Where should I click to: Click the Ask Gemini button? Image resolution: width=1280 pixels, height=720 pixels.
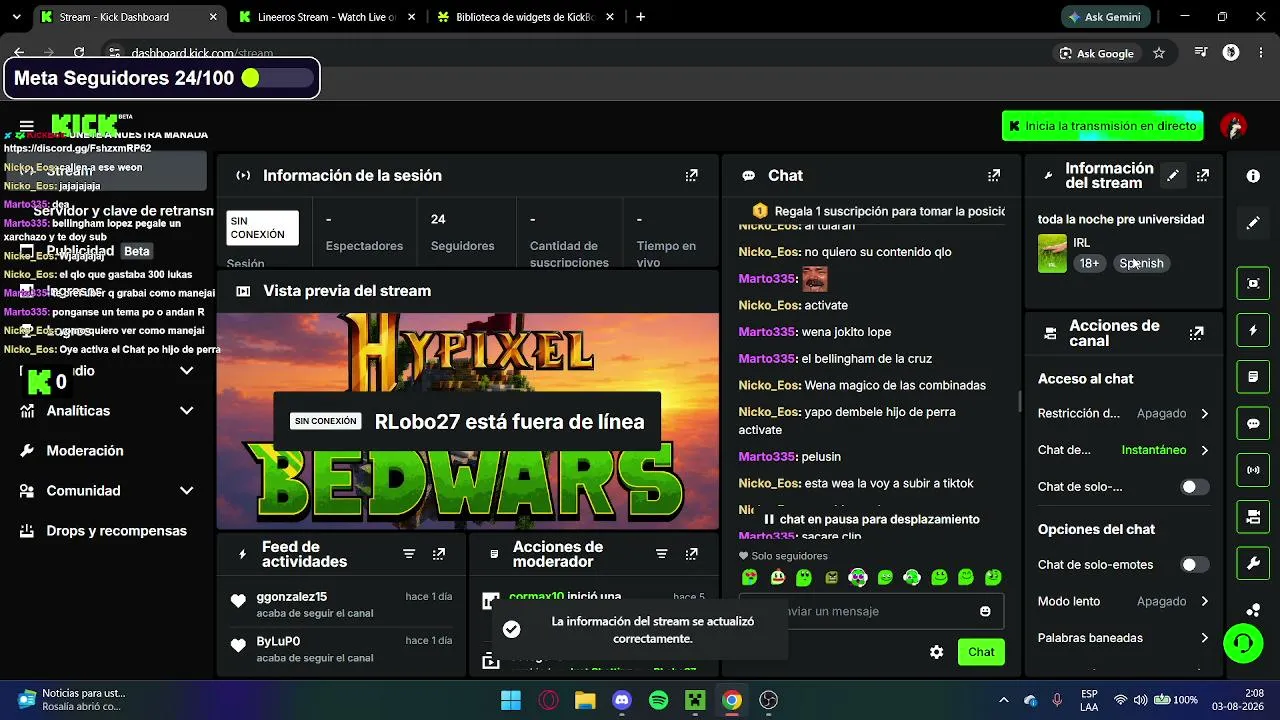[x=1105, y=17]
